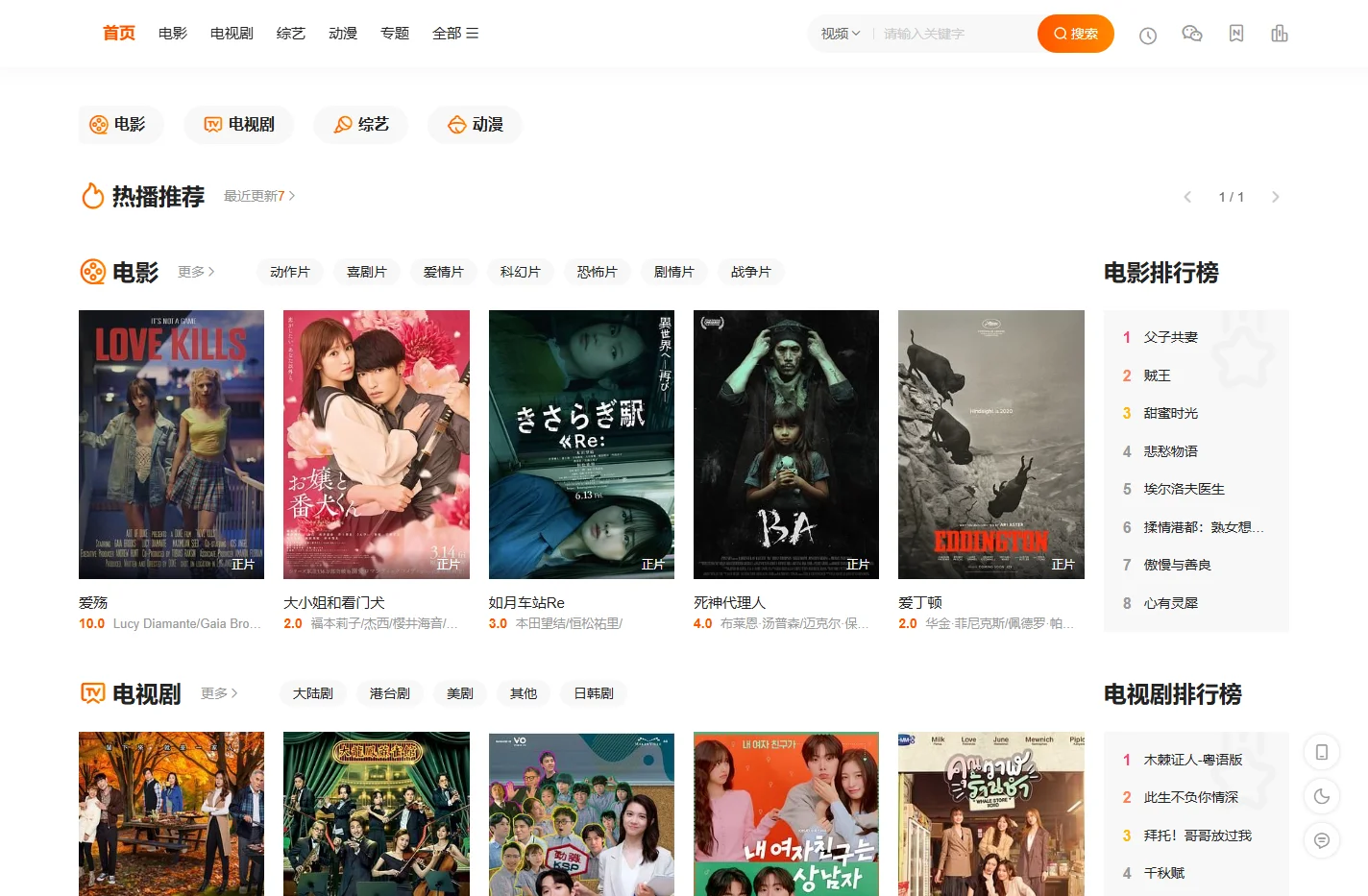Open 动漫 in top navigation bar
1368x896 pixels.
pyautogui.click(x=343, y=33)
